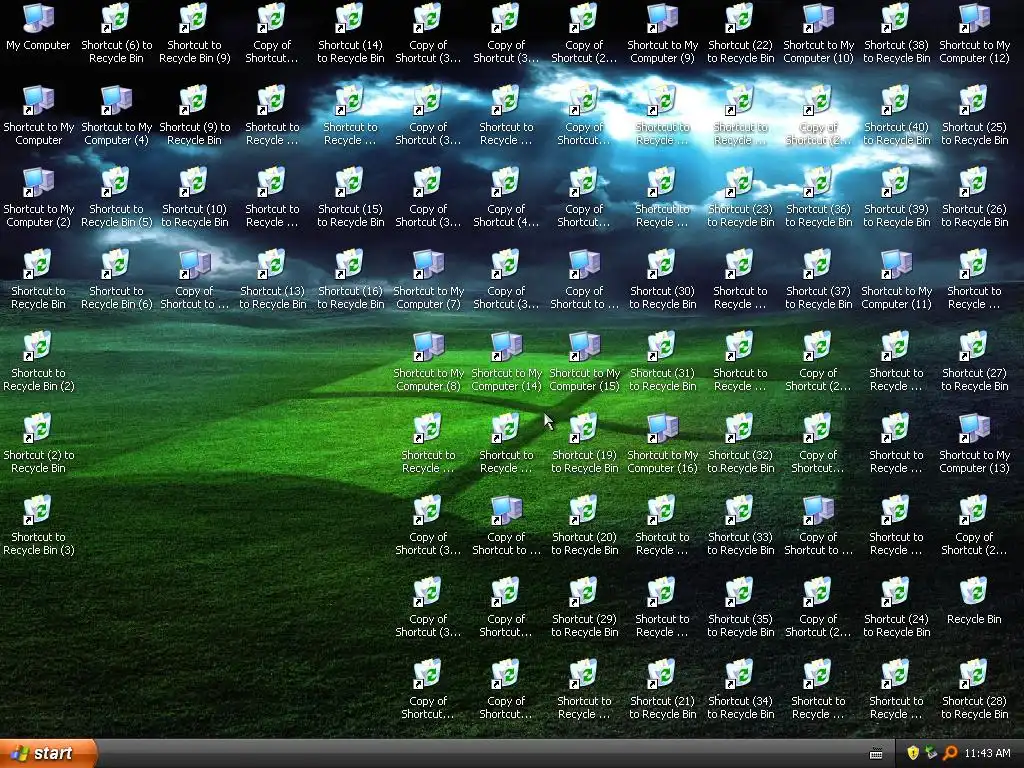Click Shortcut to My Computer (7)
The width and height of the screenshot is (1024, 768).
[428, 280]
